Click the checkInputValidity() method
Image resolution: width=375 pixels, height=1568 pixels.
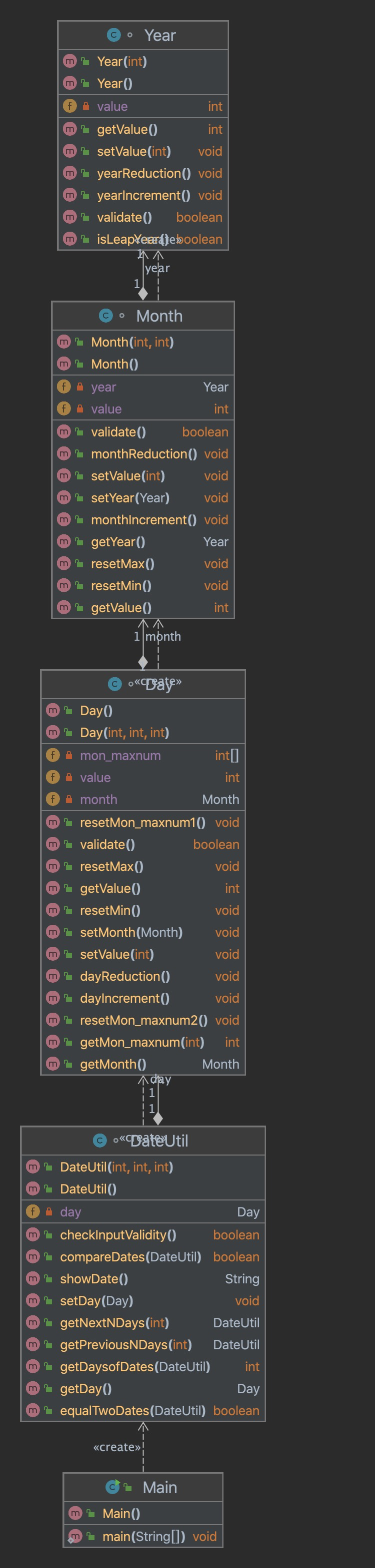point(118,1235)
